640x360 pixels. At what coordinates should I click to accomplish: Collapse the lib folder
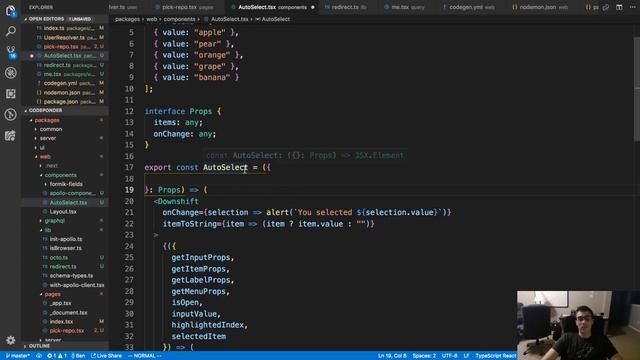click(x=48, y=230)
